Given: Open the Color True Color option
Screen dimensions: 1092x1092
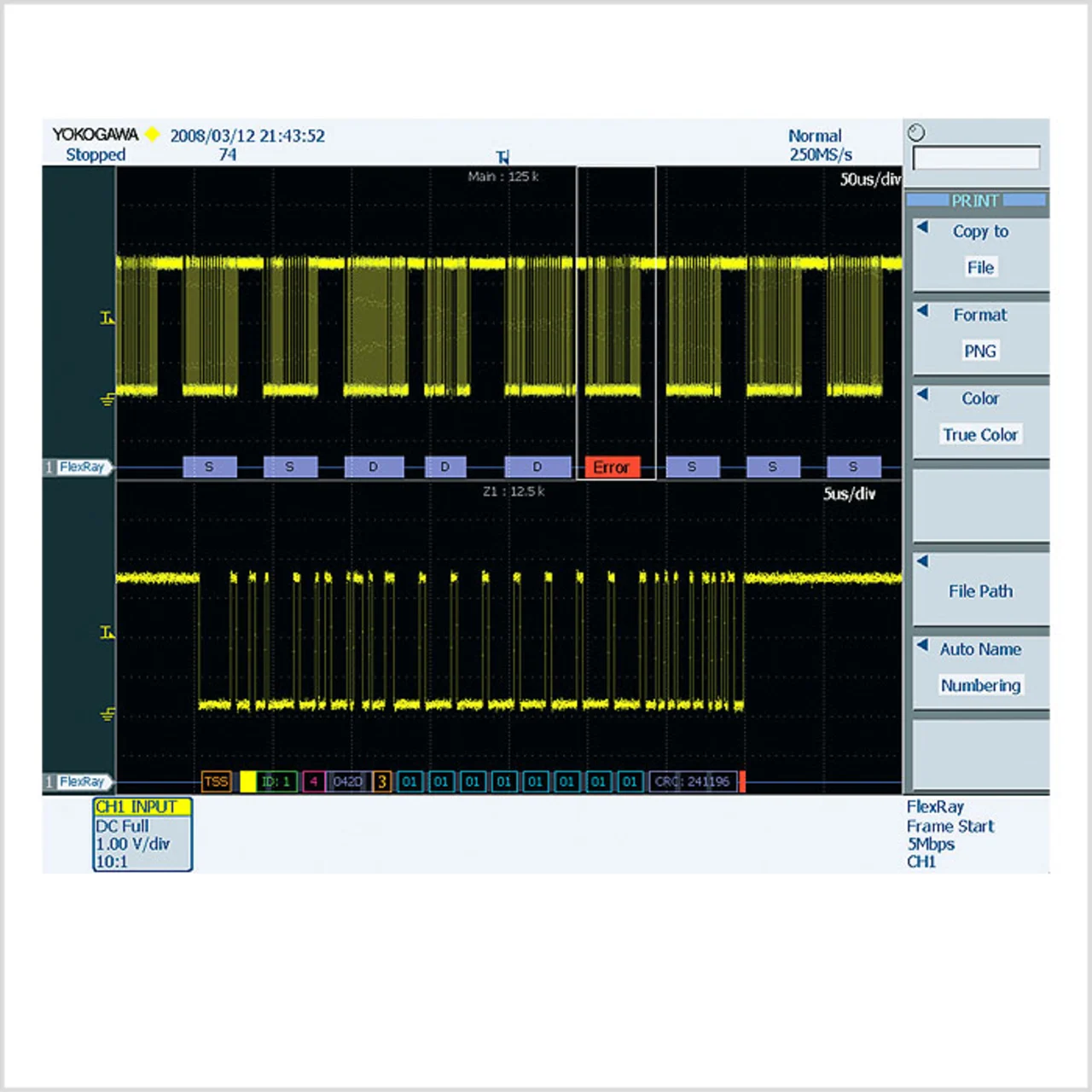Looking at the screenshot, I should click(x=980, y=417).
